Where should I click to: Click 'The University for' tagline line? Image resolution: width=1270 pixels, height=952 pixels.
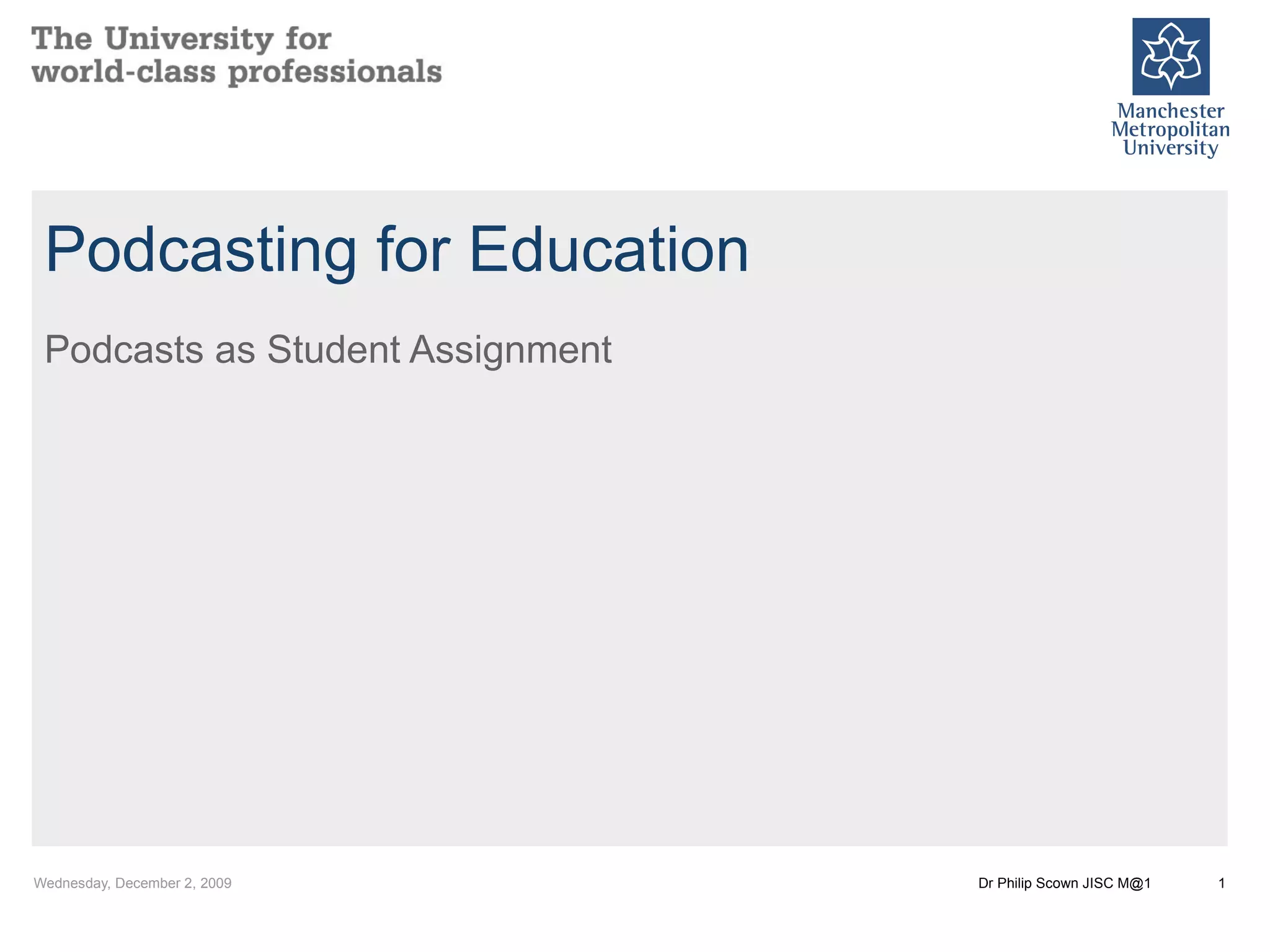(181, 39)
